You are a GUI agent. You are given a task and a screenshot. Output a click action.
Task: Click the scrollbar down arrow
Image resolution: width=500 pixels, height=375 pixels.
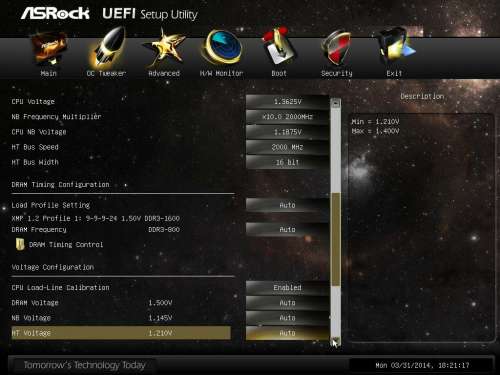click(336, 341)
